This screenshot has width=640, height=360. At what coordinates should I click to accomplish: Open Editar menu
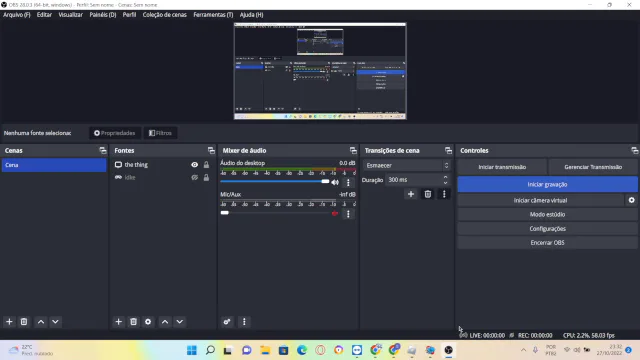coord(44,15)
